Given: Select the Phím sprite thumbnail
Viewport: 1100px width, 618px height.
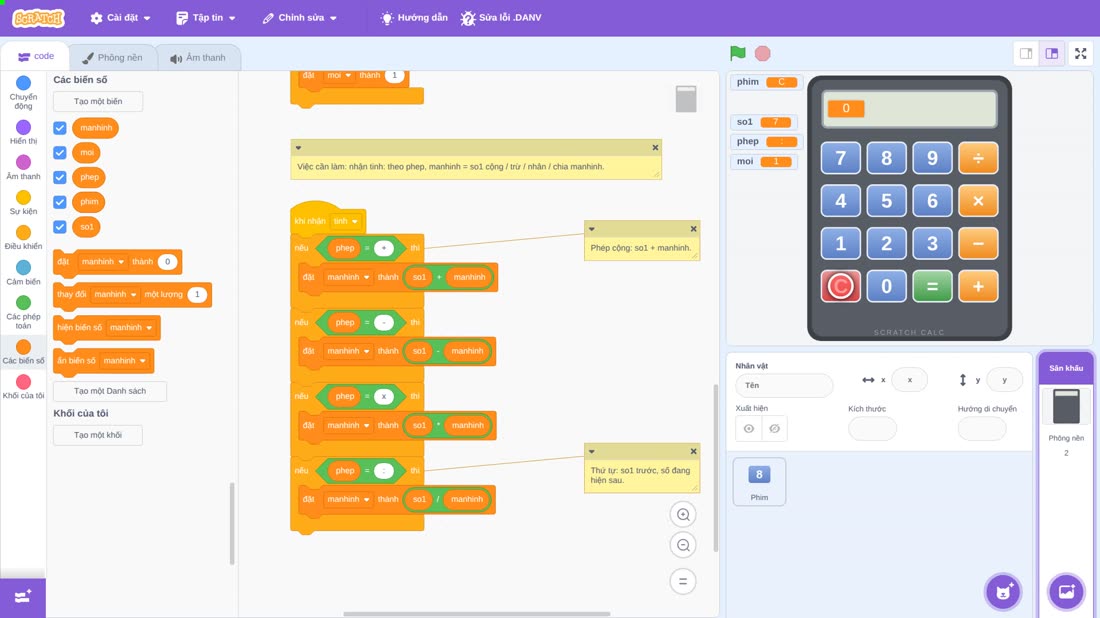Looking at the screenshot, I should pos(759,482).
